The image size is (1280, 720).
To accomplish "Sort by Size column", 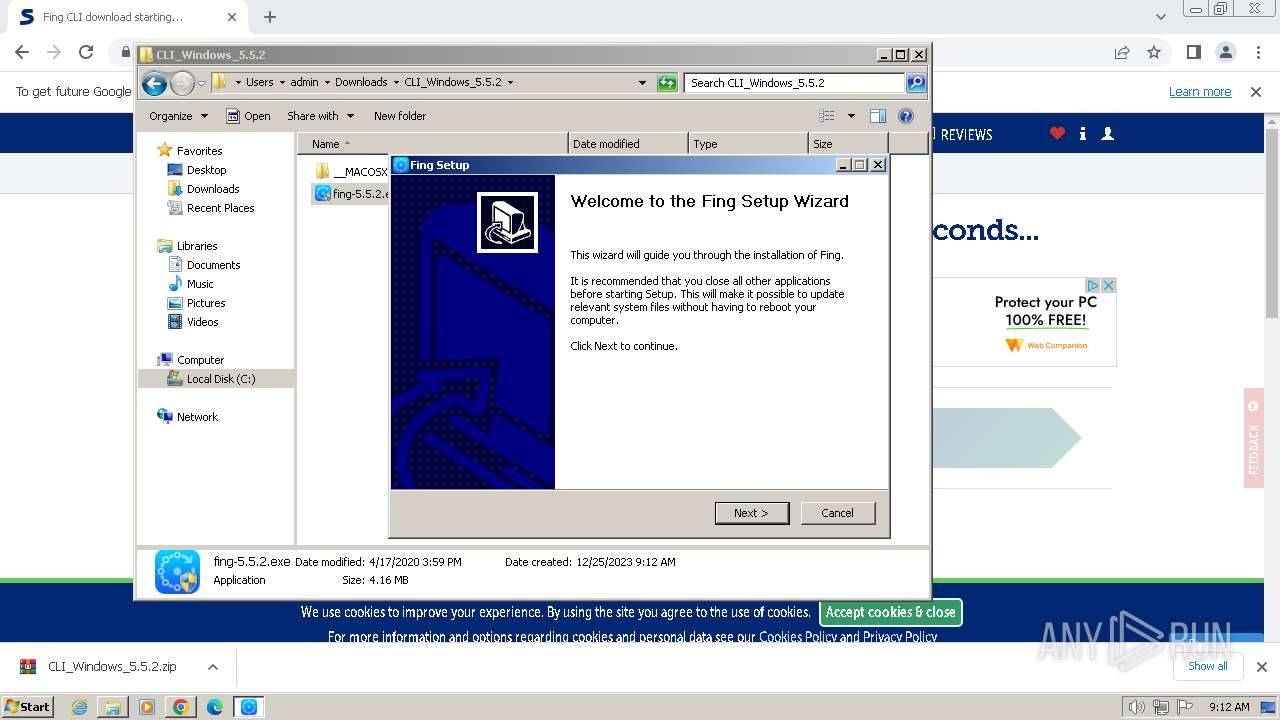I will point(848,144).
